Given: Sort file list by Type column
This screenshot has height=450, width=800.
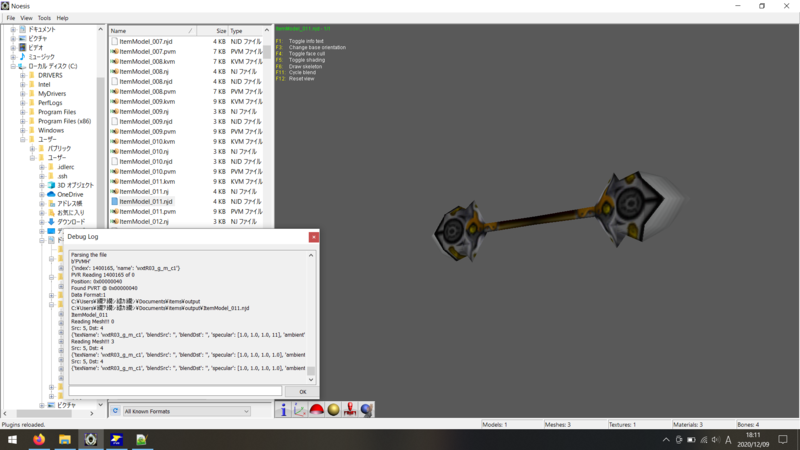Looking at the screenshot, I should 245,31.
